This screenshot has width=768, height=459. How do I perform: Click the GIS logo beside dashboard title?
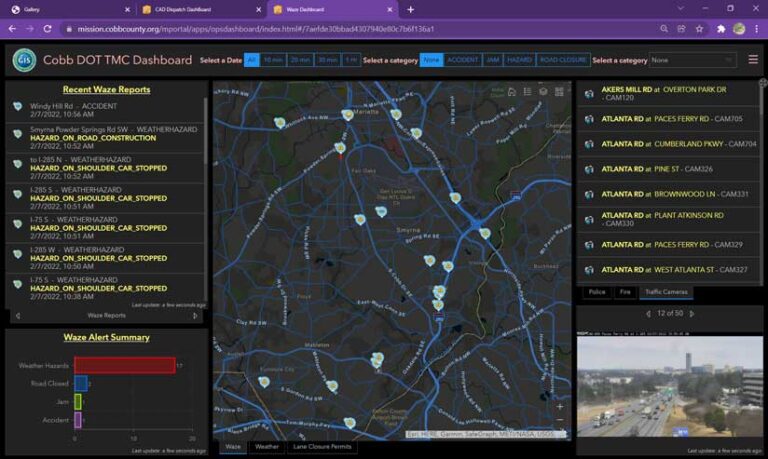click(x=24, y=60)
